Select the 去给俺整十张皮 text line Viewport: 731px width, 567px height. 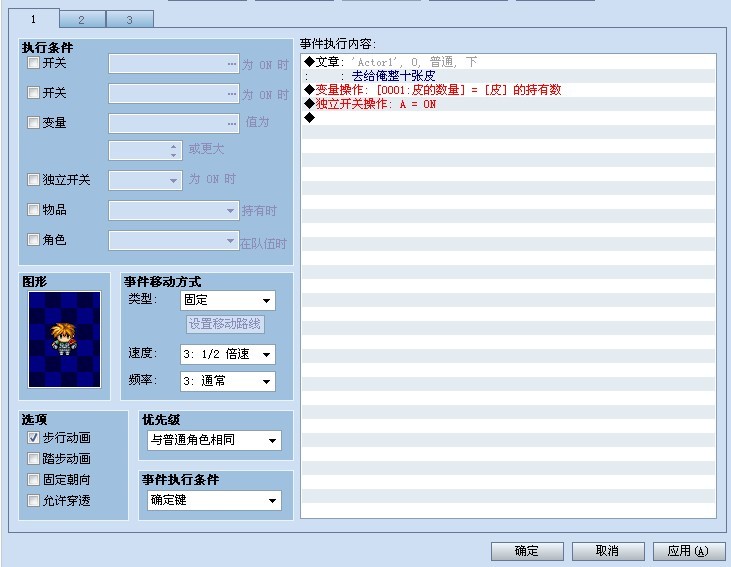pos(508,76)
